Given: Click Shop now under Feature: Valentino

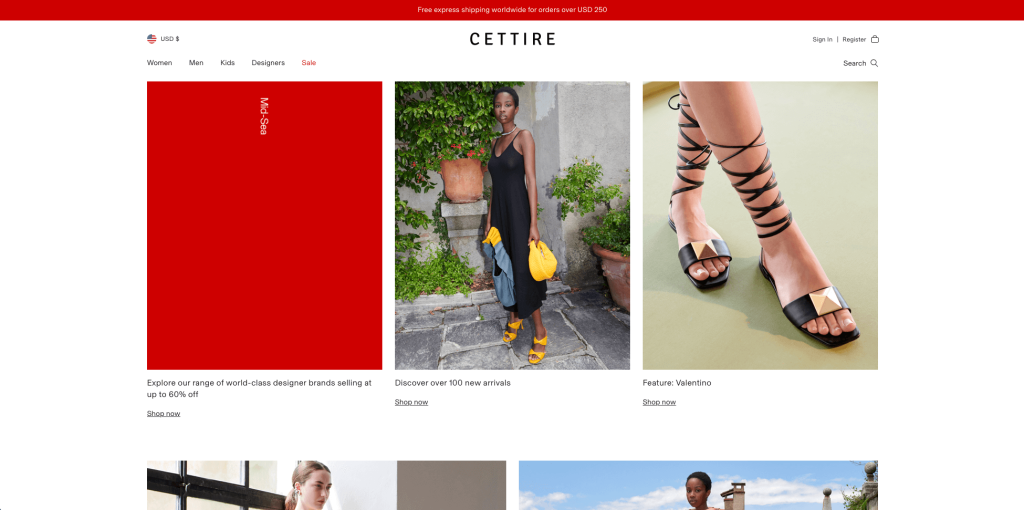Looking at the screenshot, I should pos(659,402).
